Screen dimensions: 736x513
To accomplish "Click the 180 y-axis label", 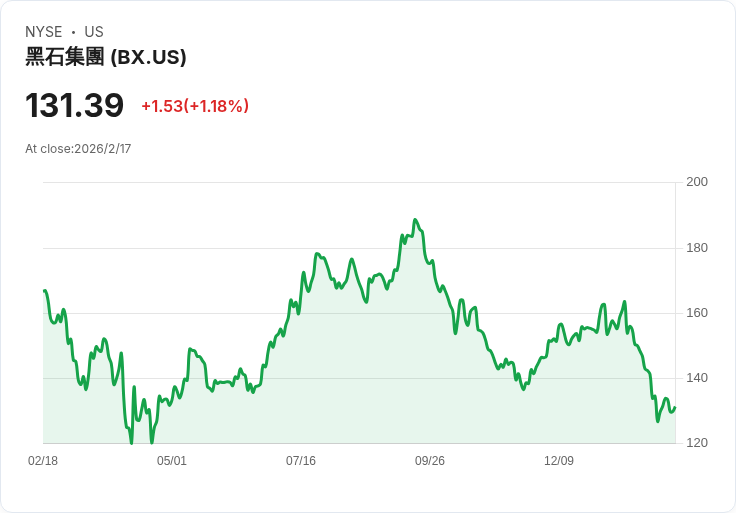I will click(x=697, y=248).
